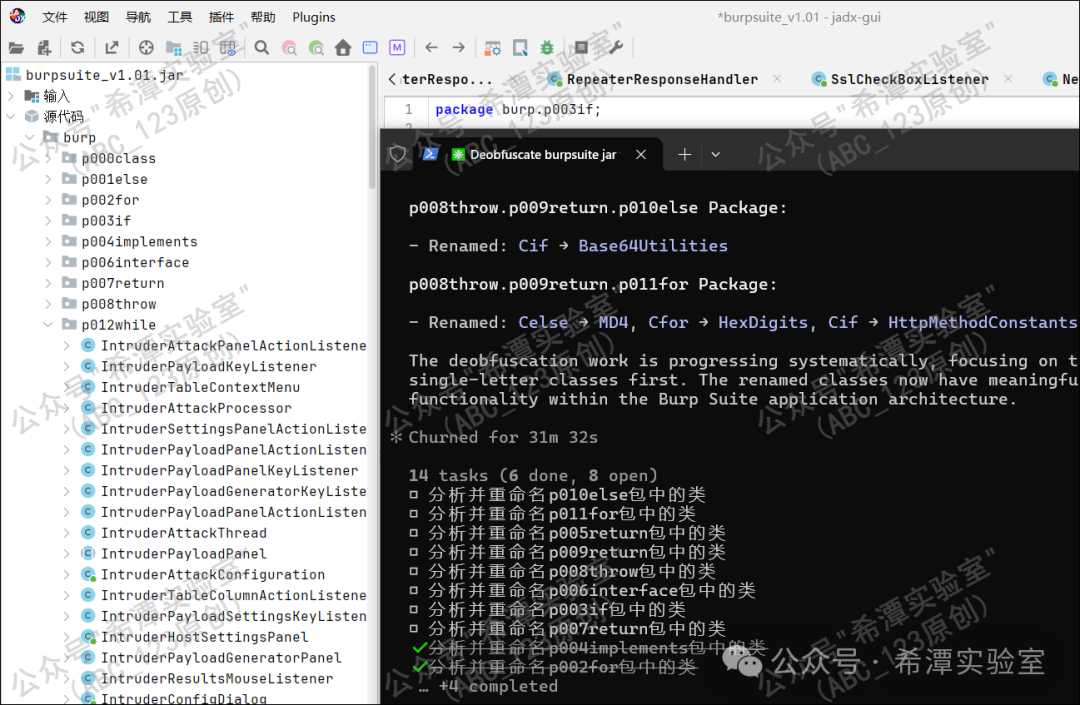Click the add files icon
The image size is (1080, 705).
tap(44, 48)
